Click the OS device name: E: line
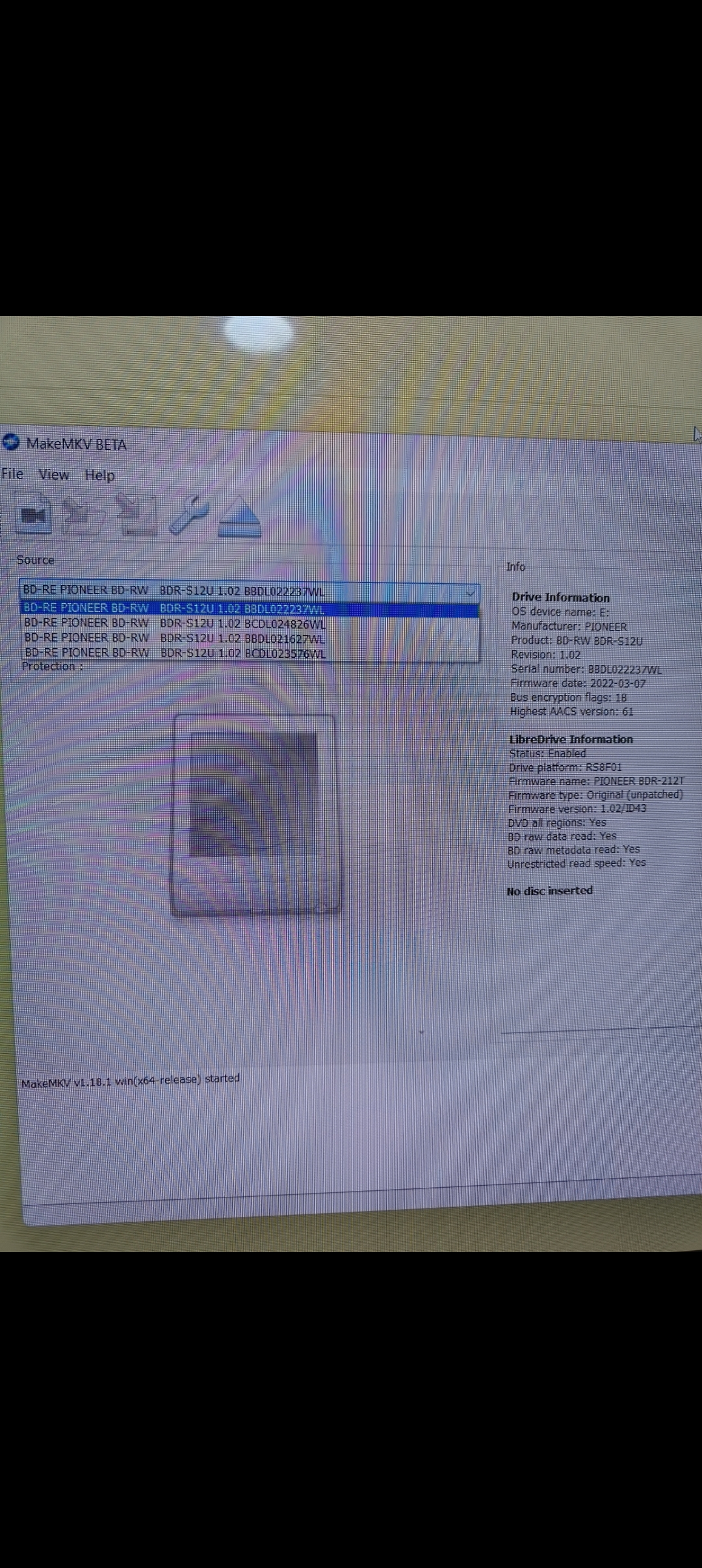 (x=560, y=612)
